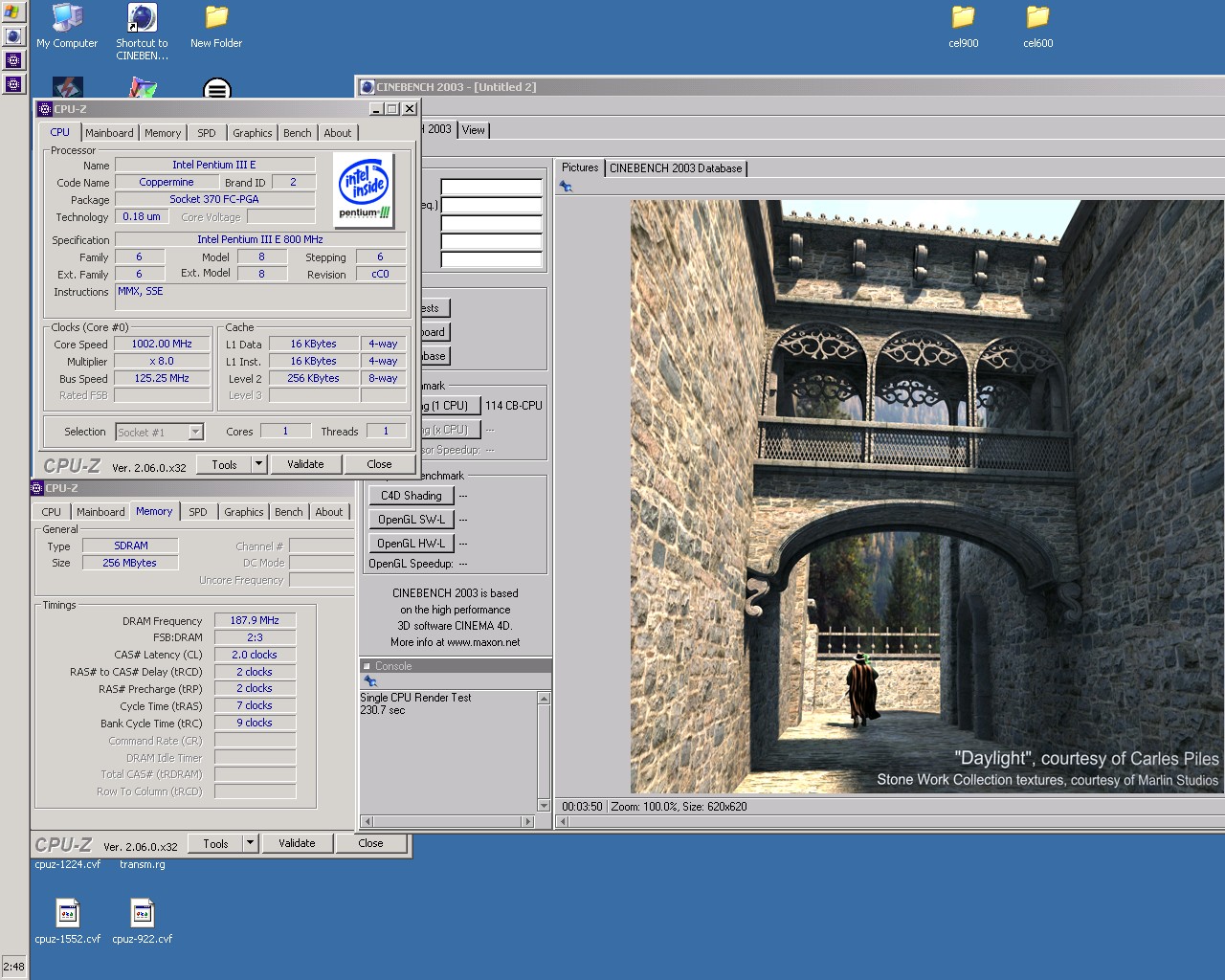Click the '2.0 clocks' CAS# Latency value
The image size is (1225, 980).
(x=255, y=655)
